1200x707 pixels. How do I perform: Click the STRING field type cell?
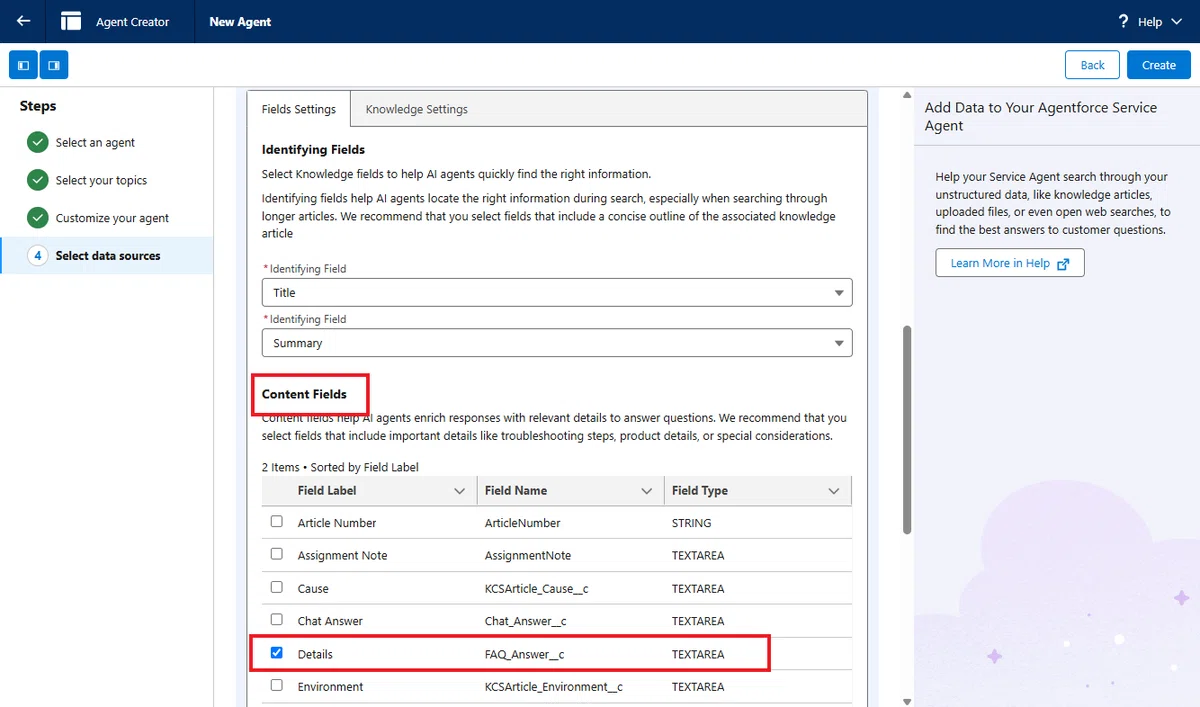pyautogui.click(x=692, y=523)
